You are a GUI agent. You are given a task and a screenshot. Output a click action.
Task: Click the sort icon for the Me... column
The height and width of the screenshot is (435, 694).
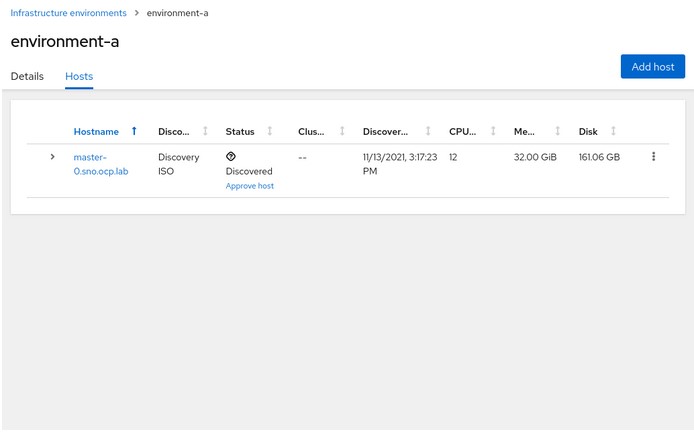pyautogui.click(x=557, y=131)
